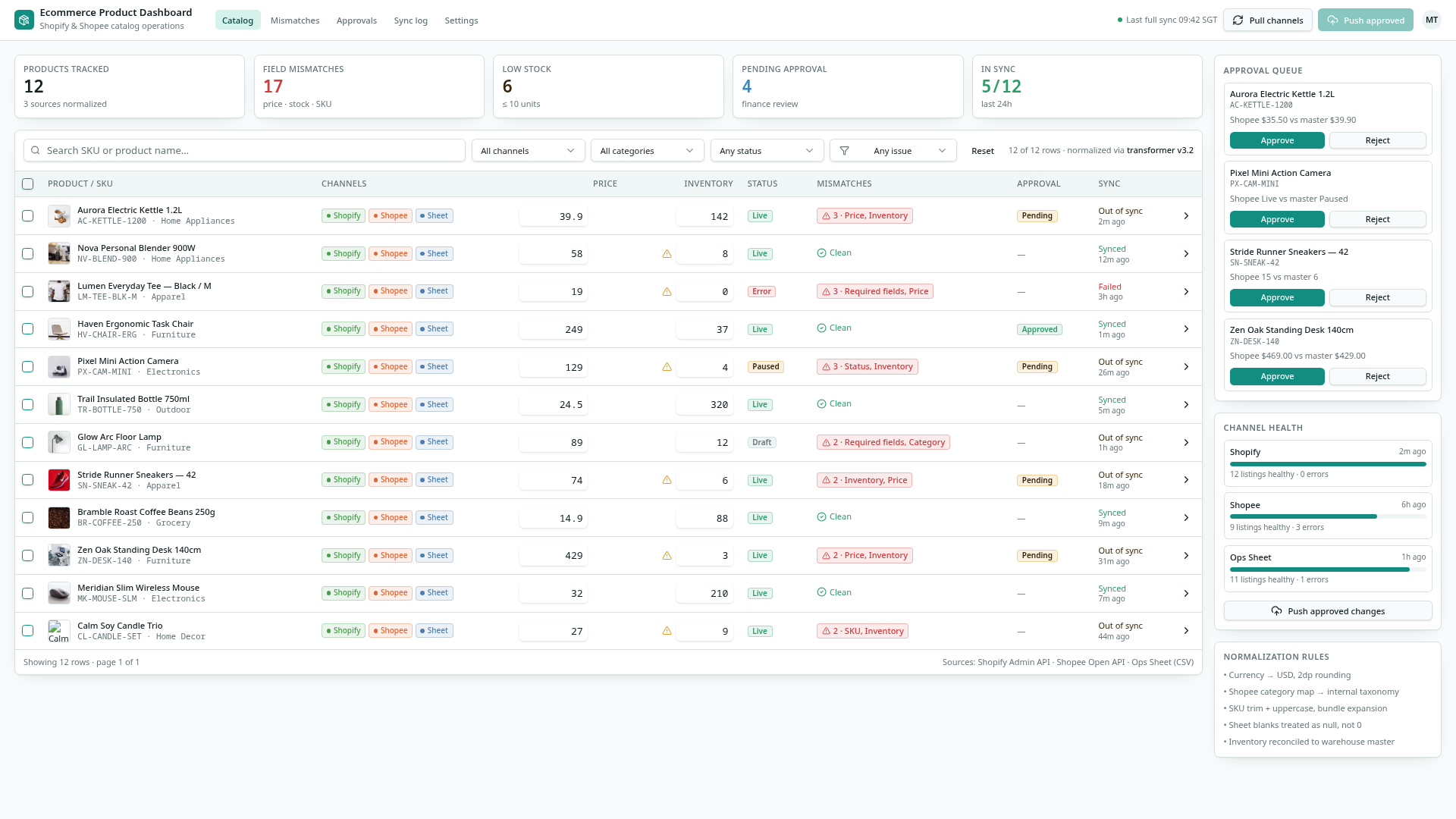Tick the select-all checkbox in table header
The width and height of the screenshot is (1456, 819).
tap(28, 184)
